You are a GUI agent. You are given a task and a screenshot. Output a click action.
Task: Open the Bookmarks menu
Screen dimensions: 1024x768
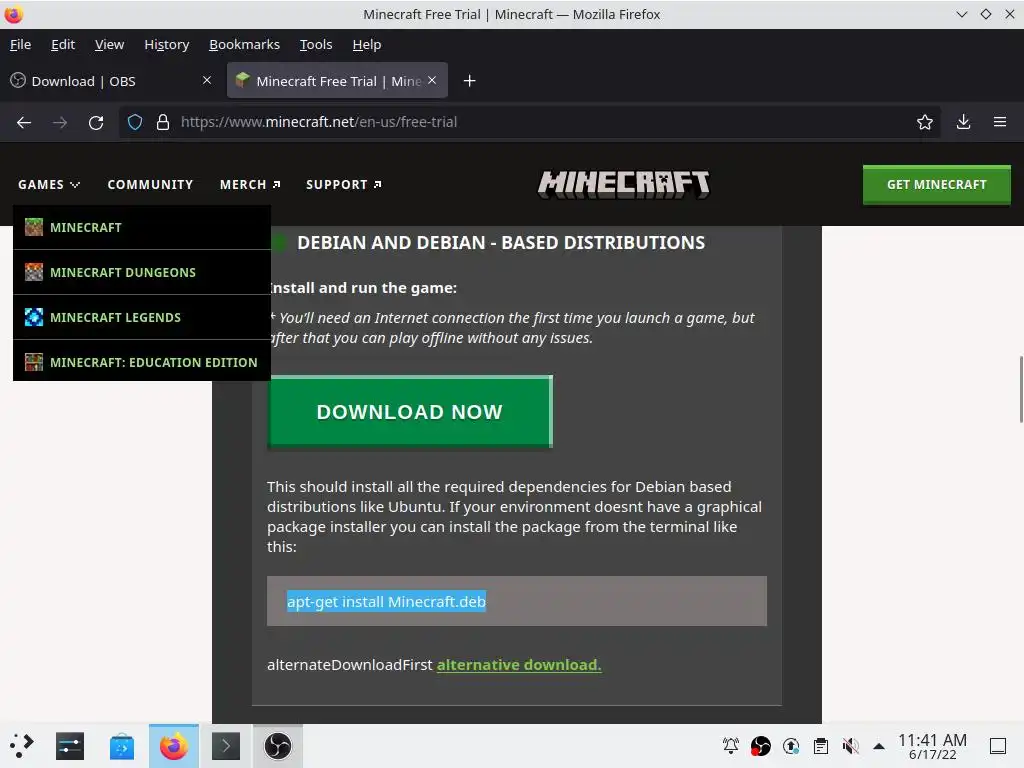[x=244, y=44]
